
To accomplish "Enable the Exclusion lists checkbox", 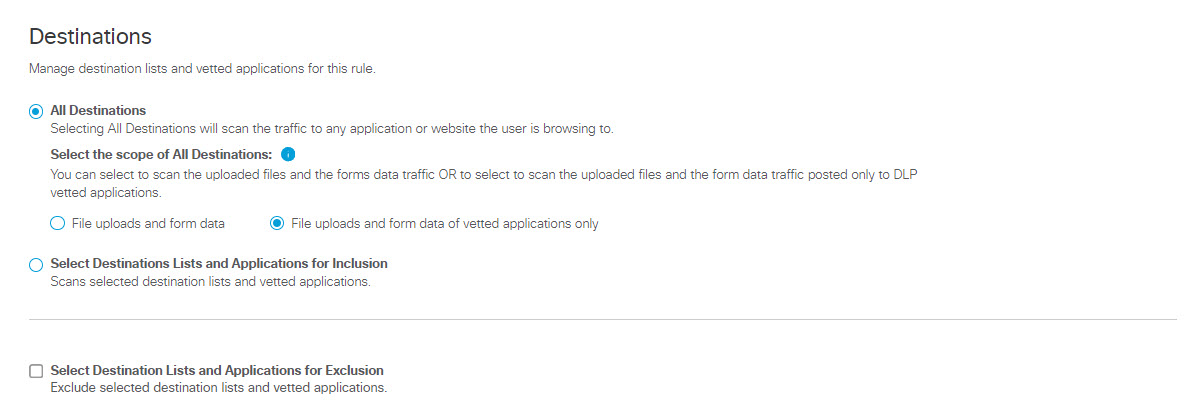I will 36,371.
